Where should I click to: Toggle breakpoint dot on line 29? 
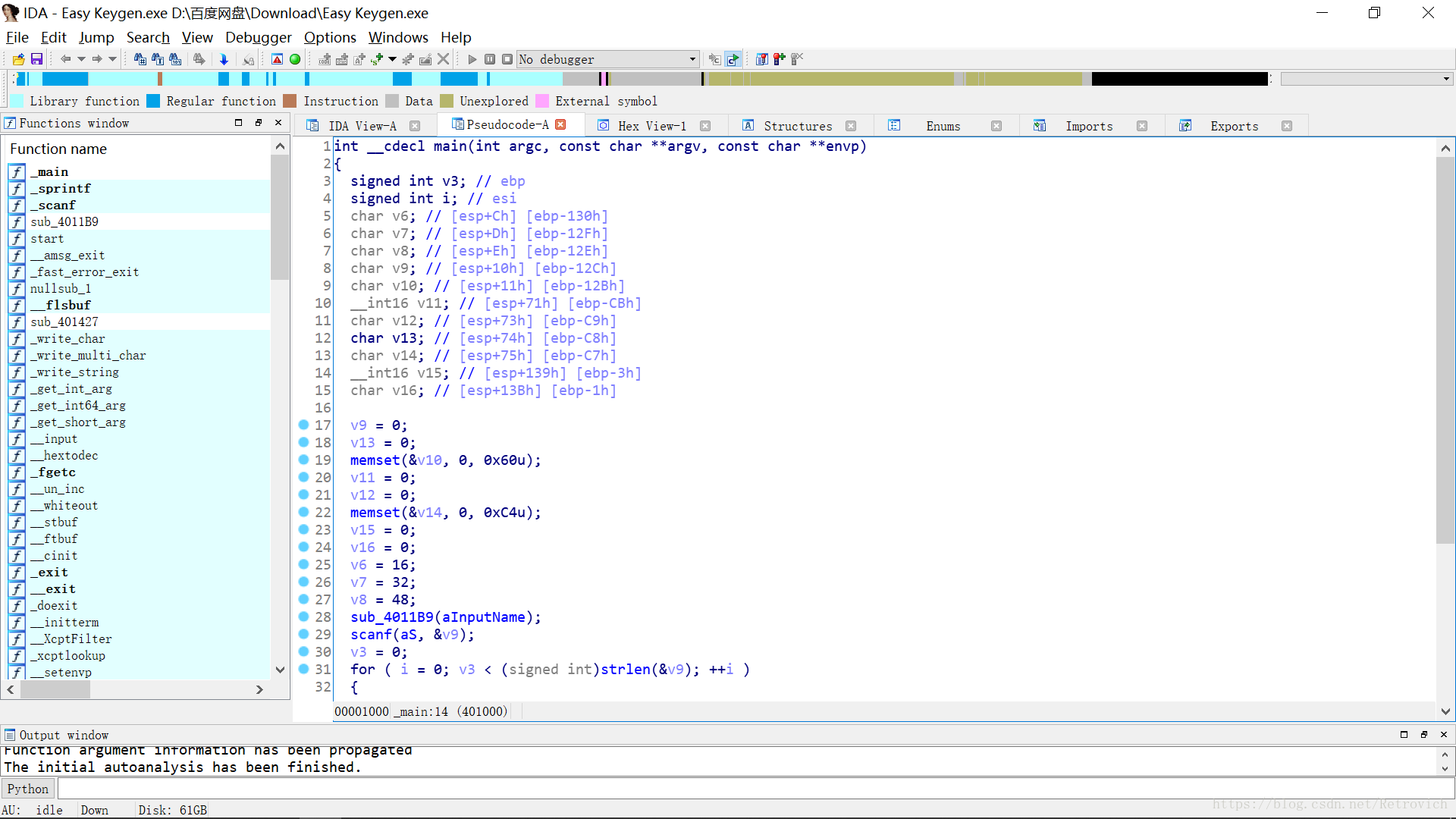[303, 634]
